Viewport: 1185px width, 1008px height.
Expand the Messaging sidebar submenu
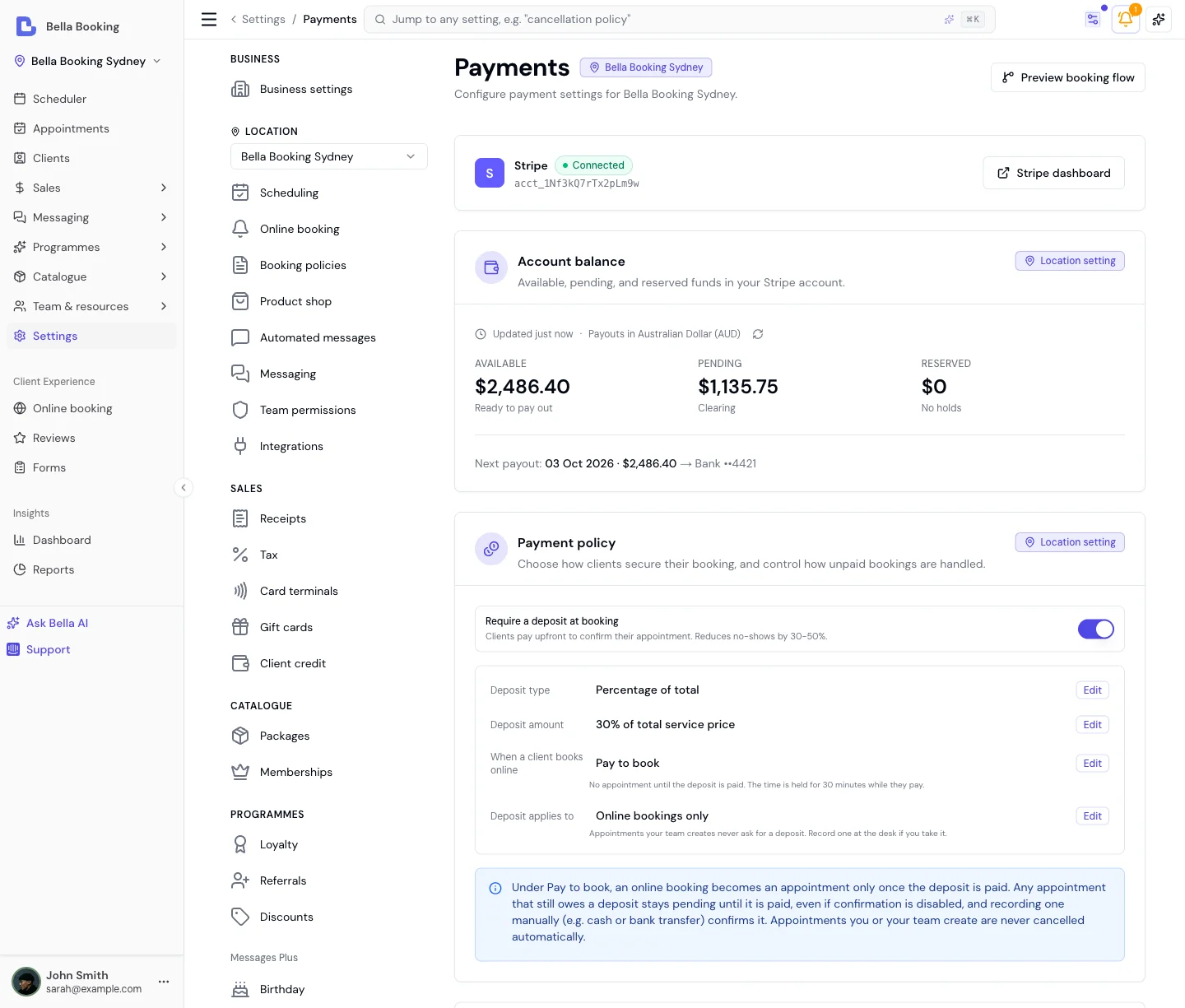pos(164,217)
